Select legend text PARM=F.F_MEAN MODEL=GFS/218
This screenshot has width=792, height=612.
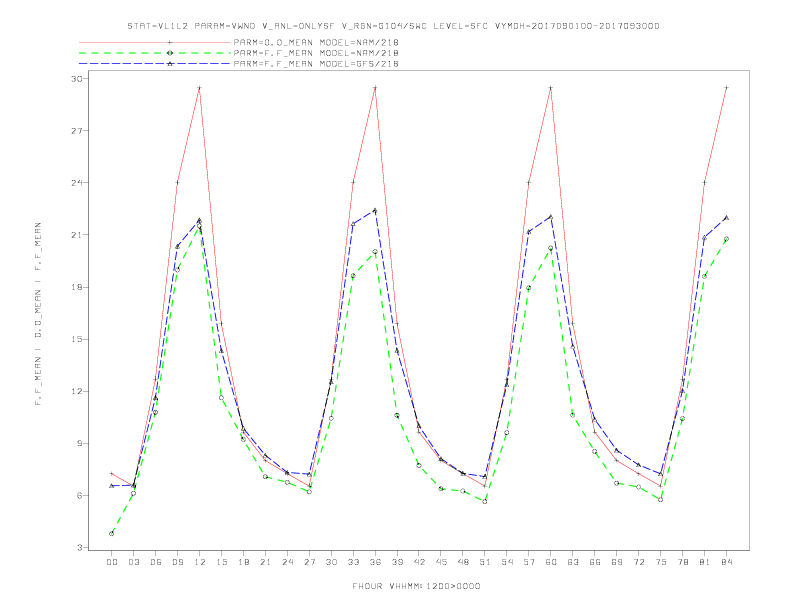(x=316, y=64)
